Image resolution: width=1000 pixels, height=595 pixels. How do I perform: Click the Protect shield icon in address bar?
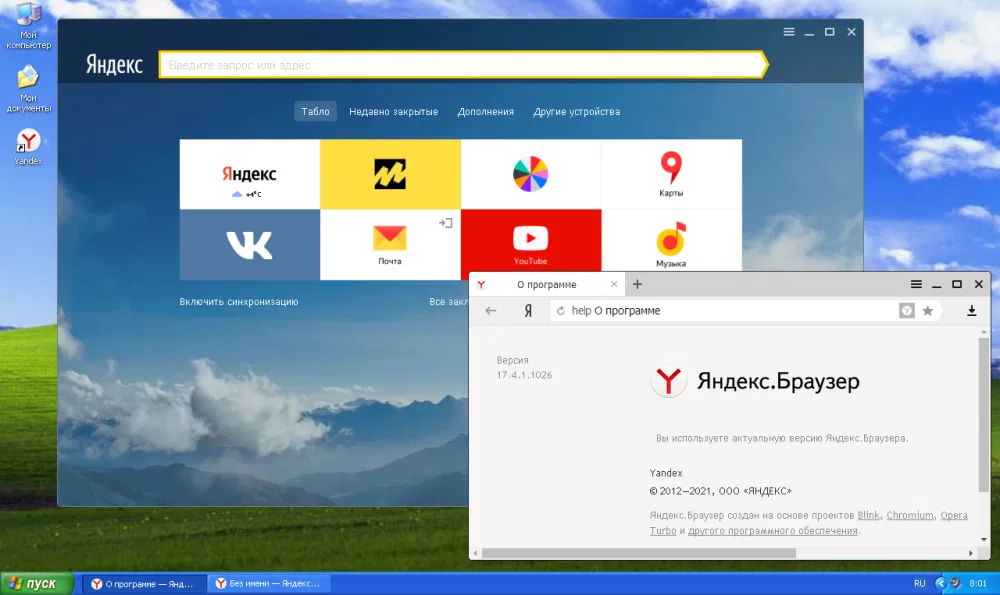pyautogui.click(x=906, y=311)
